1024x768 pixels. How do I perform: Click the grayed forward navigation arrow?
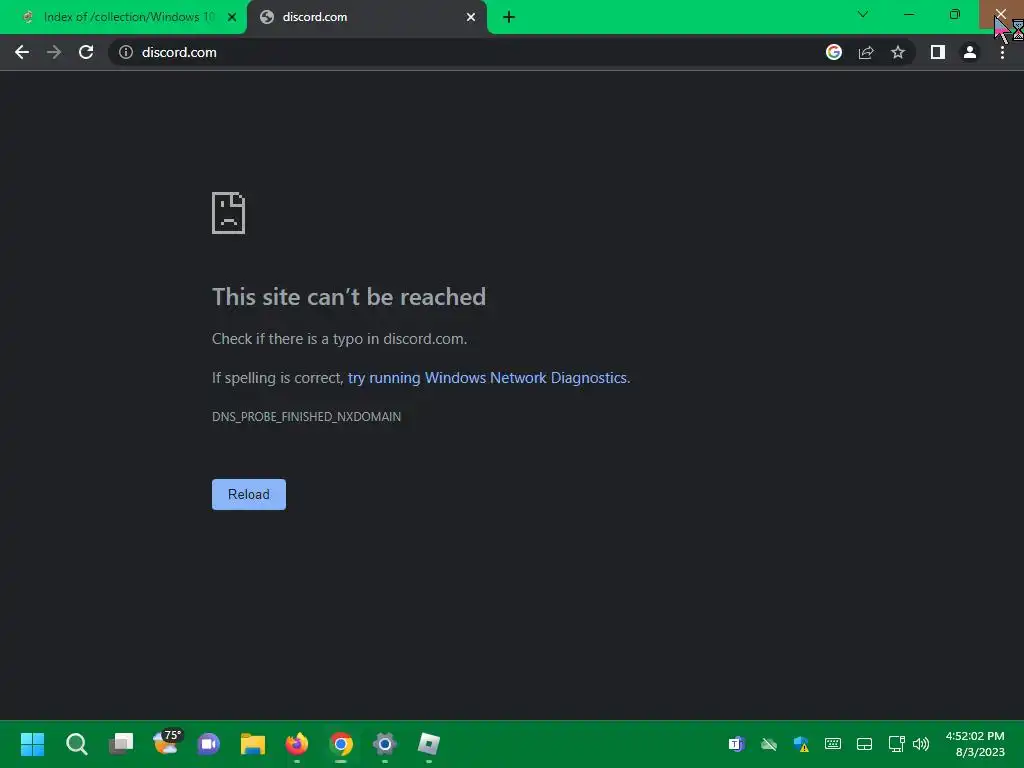point(54,52)
